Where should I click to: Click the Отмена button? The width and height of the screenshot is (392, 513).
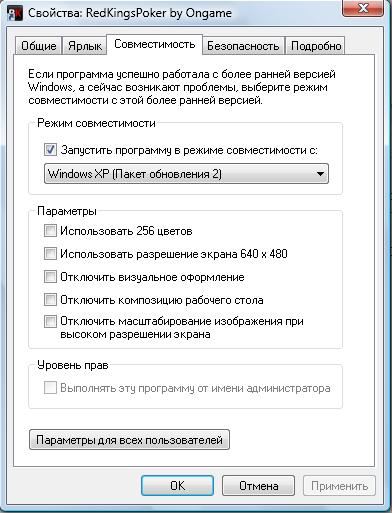tap(258, 486)
